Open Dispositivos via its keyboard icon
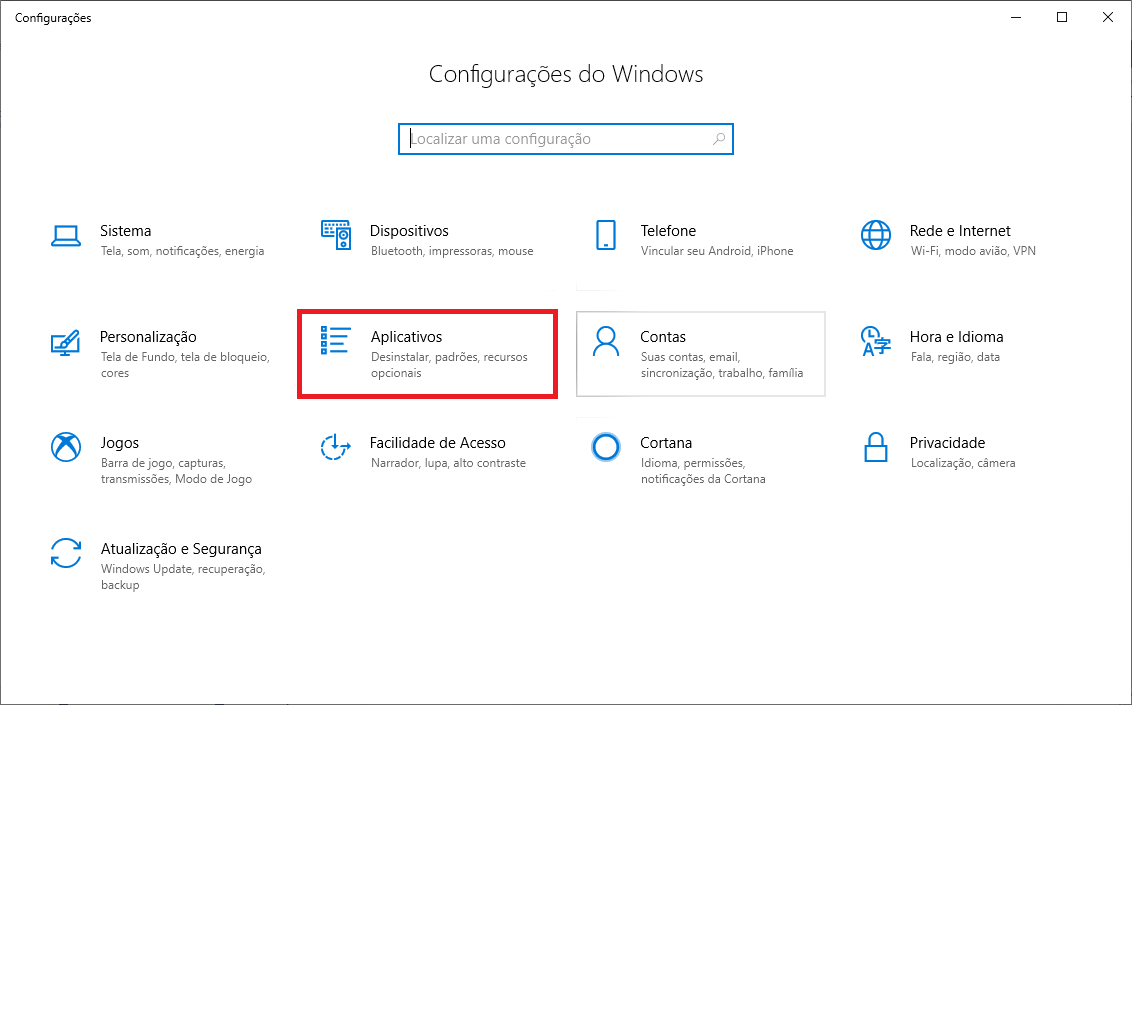 click(336, 236)
